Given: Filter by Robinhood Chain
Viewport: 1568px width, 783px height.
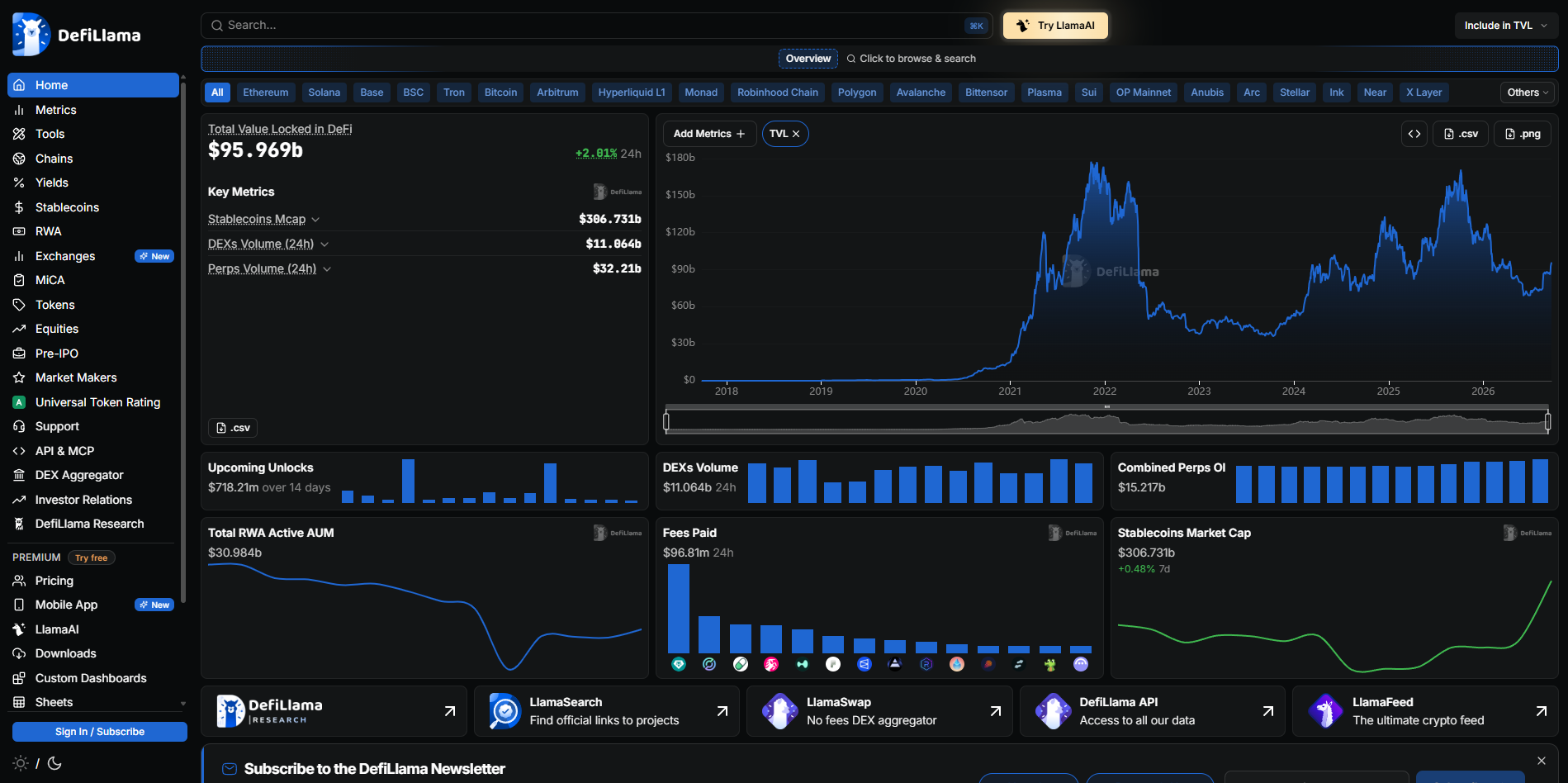Looking at the screenshot, I should point(778,93).
